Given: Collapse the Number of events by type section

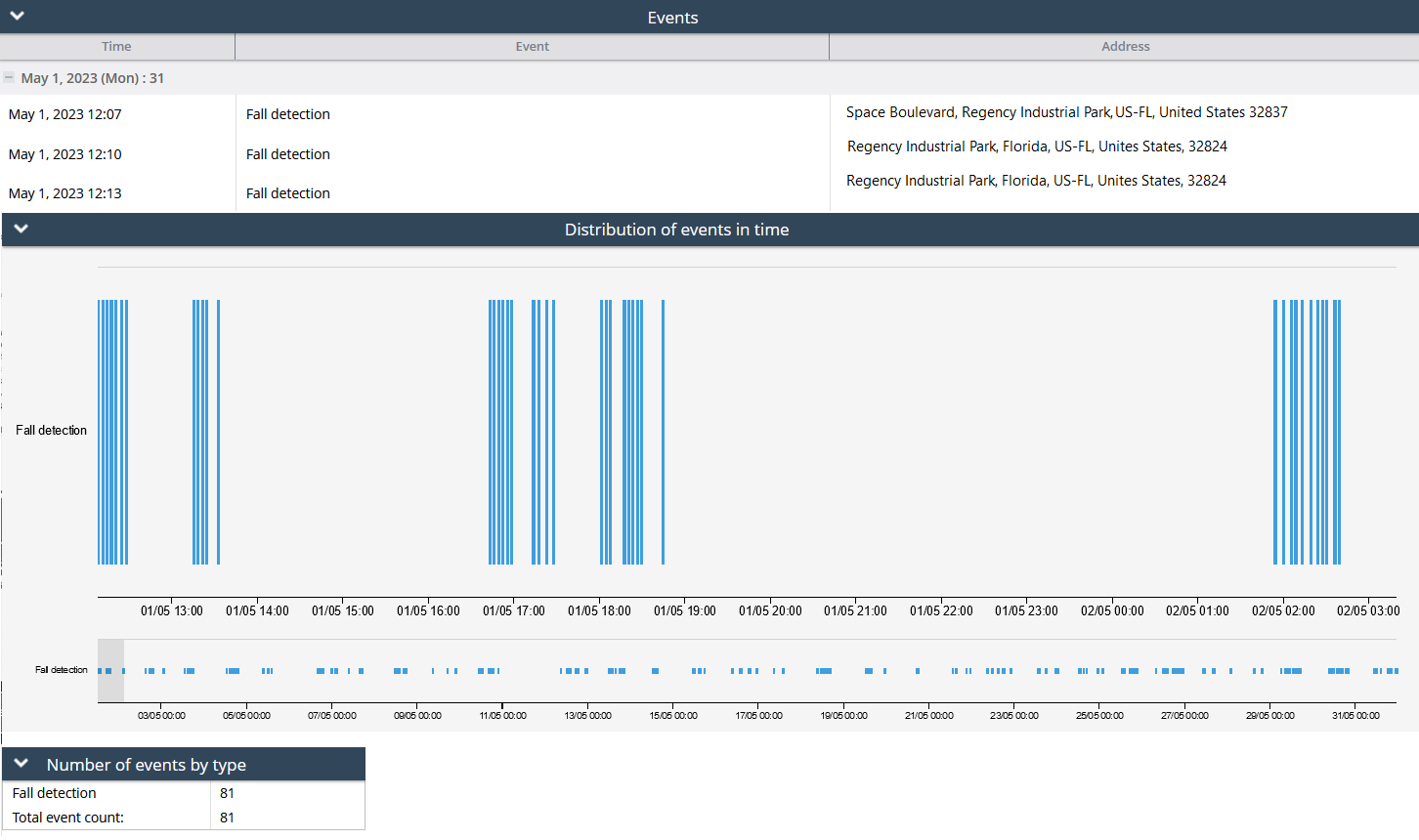Looking at the screenshot, I should 21,764.
